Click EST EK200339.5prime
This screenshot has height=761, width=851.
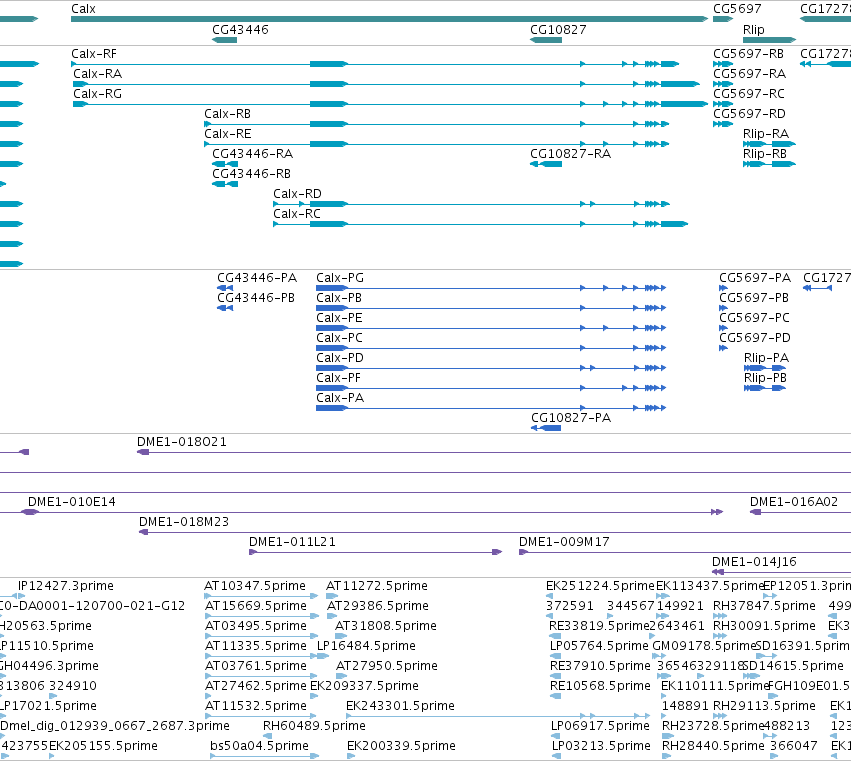click(x=401, y=746)
